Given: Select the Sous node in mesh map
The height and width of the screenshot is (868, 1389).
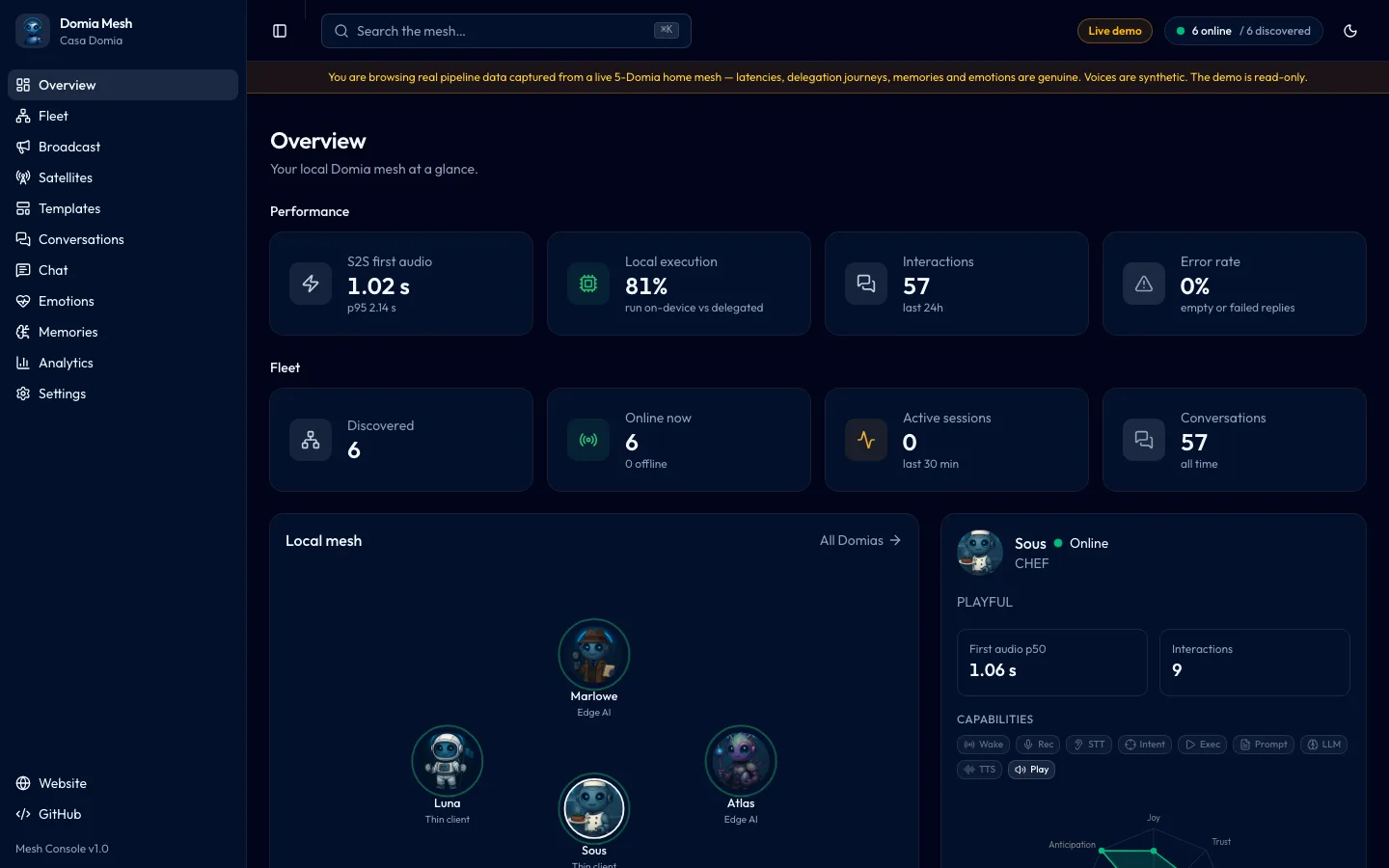Looking at the screenshot, I should click(x=594, y=808).
